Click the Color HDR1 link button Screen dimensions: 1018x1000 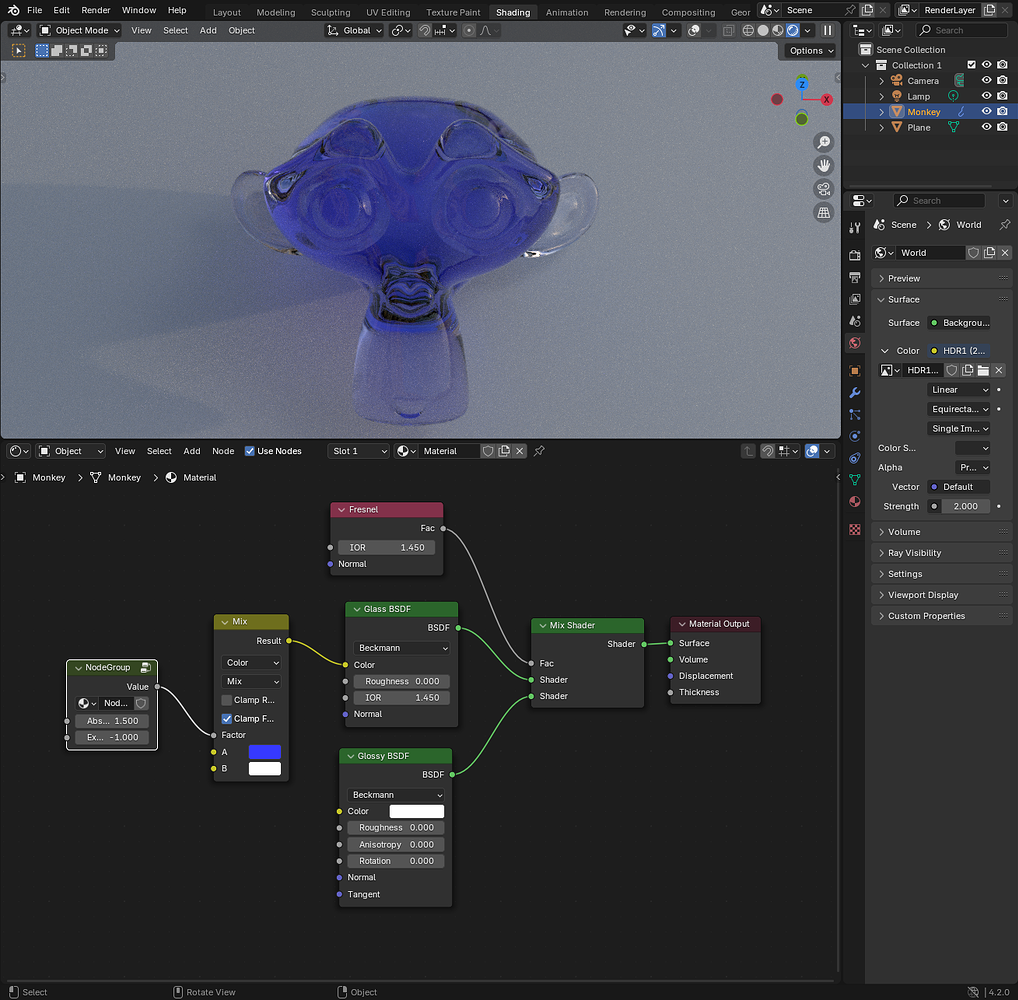point(959,351)
